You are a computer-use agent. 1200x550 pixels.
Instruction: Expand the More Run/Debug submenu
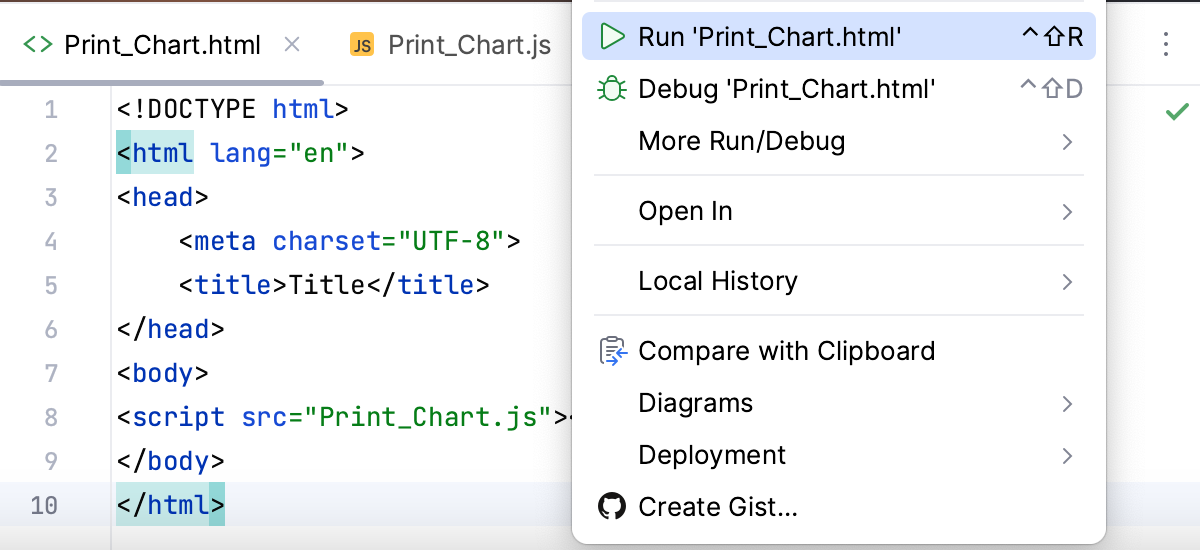[x=1067, y=142]
